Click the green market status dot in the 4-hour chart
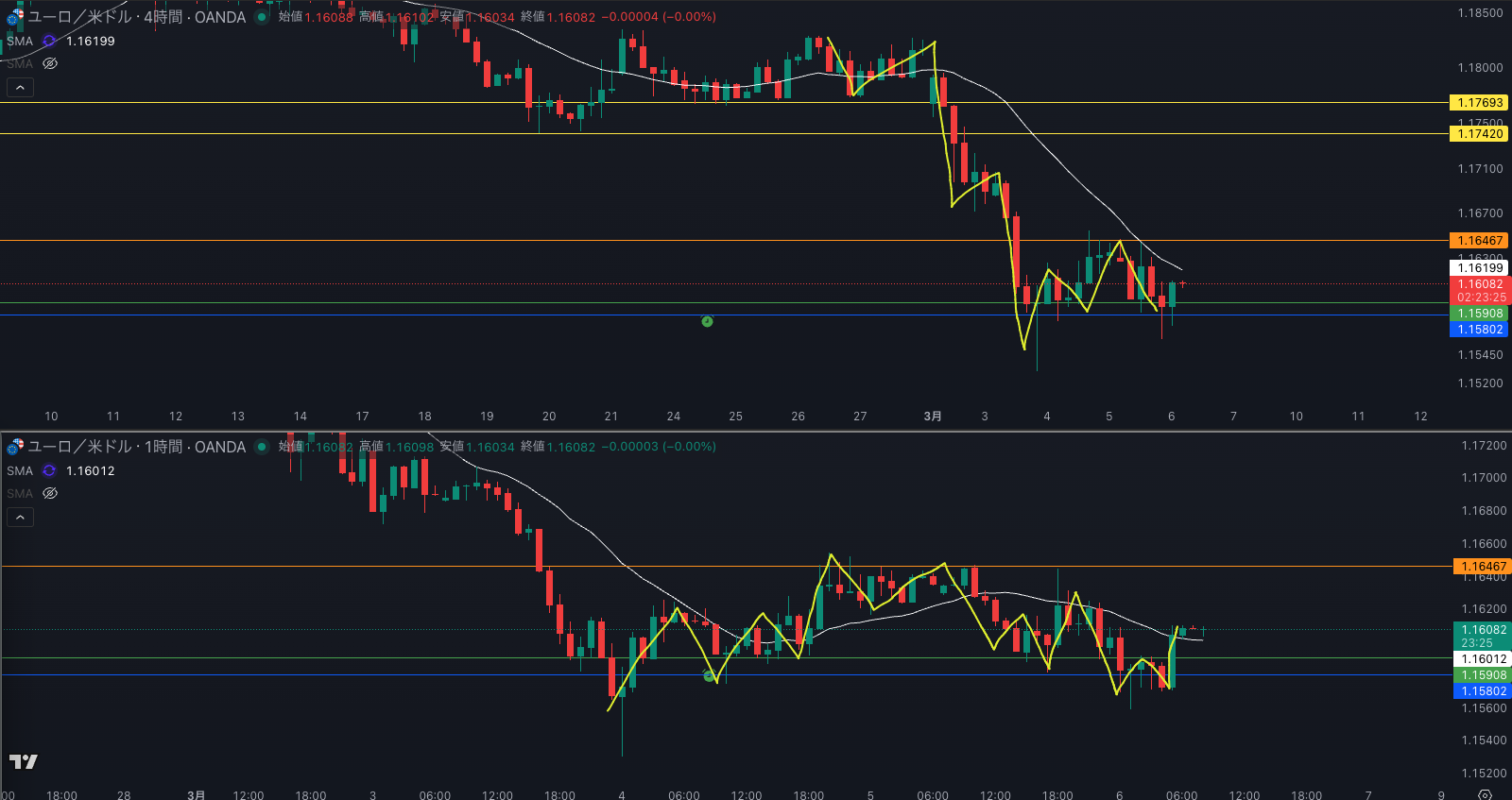The image size is (1512, 800). pyautogui.click(x=262, y=17)
